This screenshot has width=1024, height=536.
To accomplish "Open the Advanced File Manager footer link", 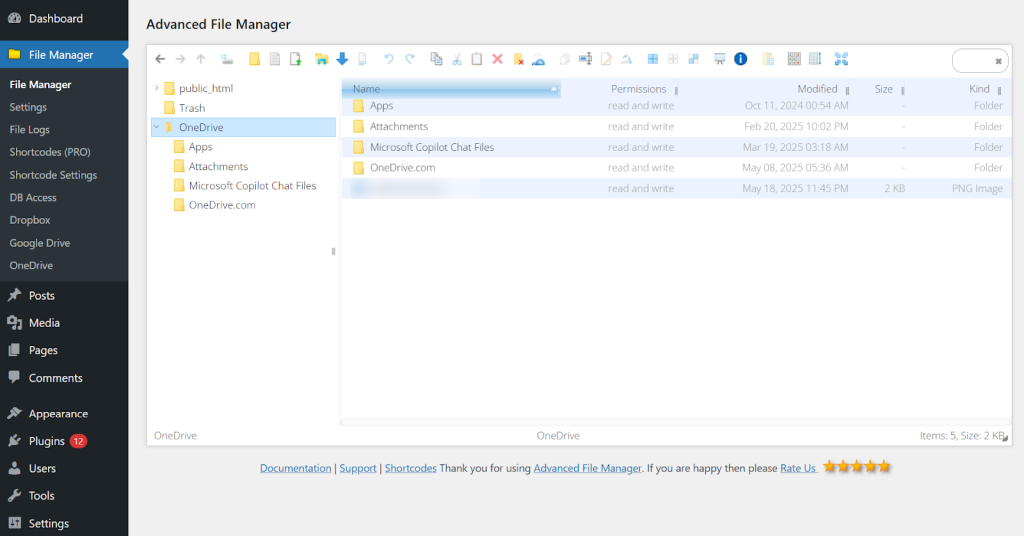I will coord(587,468).
